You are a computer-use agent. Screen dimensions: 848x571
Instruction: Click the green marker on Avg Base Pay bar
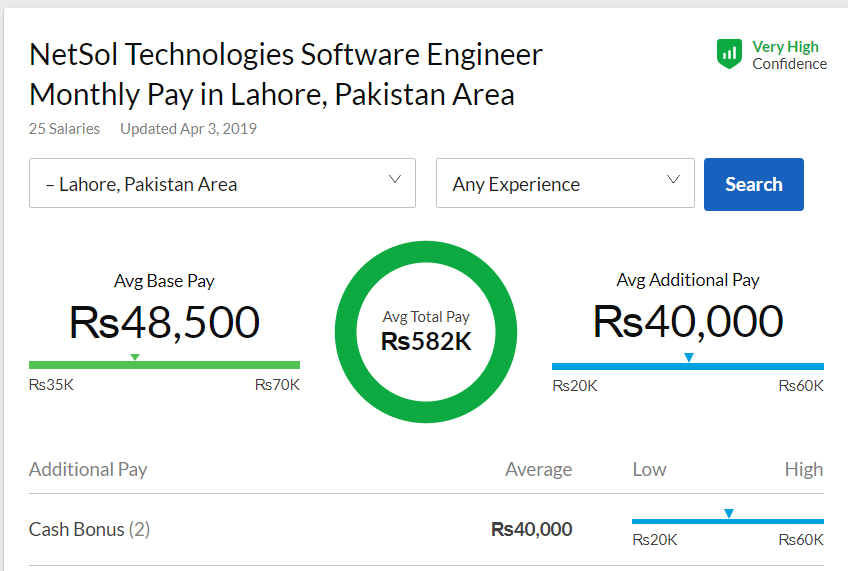coord(135,357)
